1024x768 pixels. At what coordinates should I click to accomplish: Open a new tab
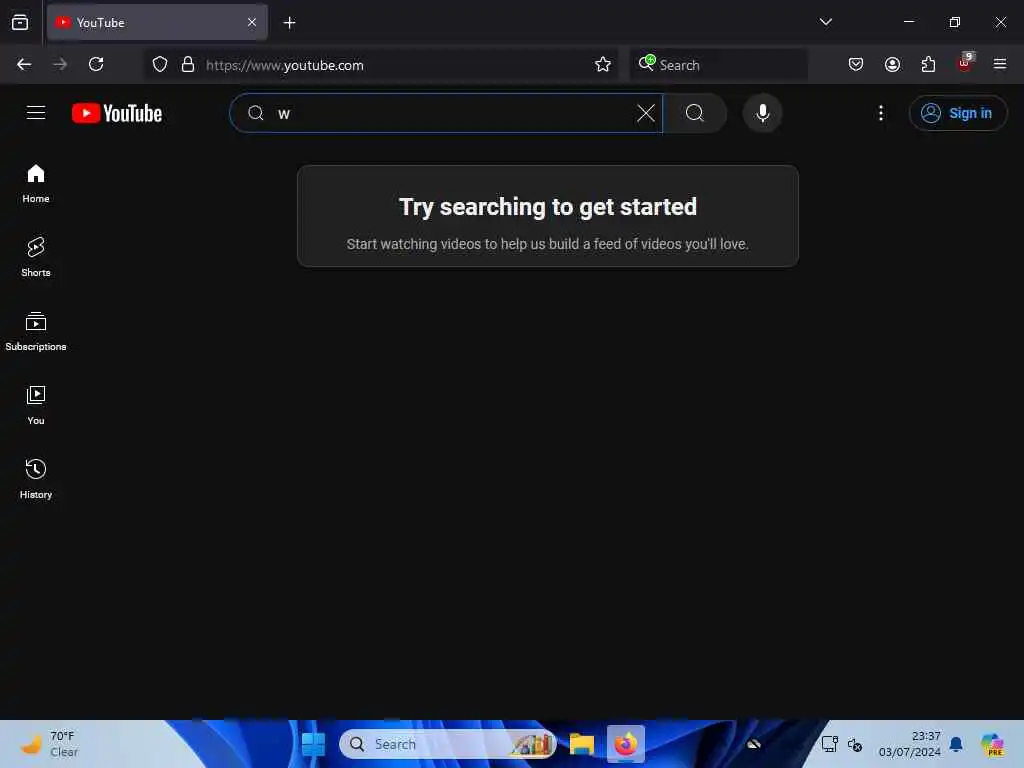click(x=289, y=22)
